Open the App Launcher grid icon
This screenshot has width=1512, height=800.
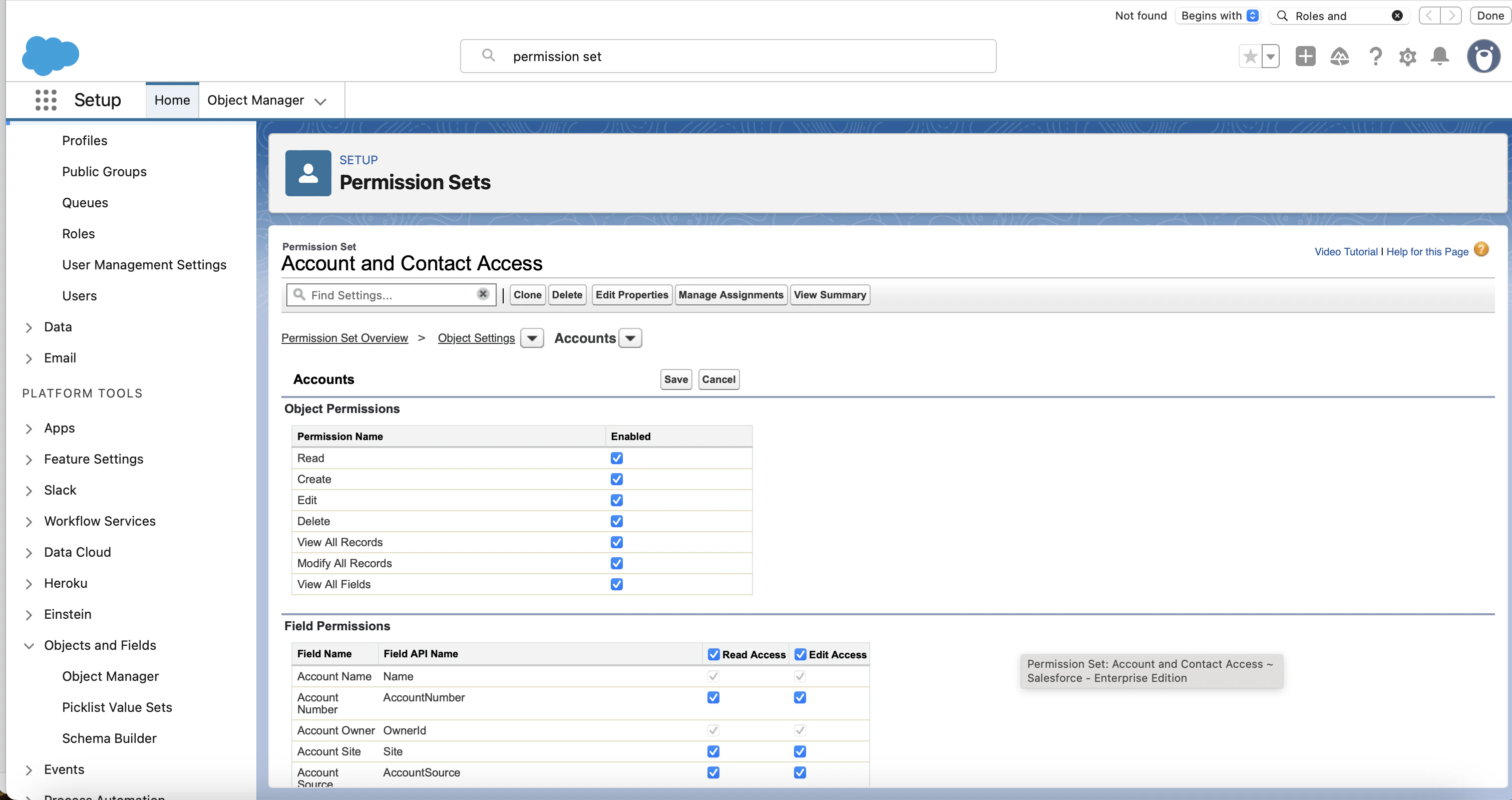click(46, 100)
